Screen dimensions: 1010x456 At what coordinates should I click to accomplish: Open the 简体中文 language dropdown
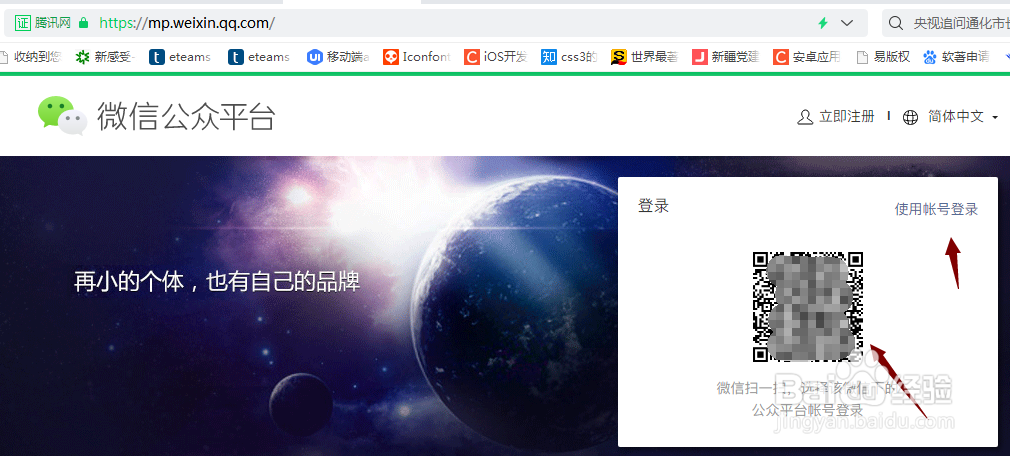coord(963,117)
